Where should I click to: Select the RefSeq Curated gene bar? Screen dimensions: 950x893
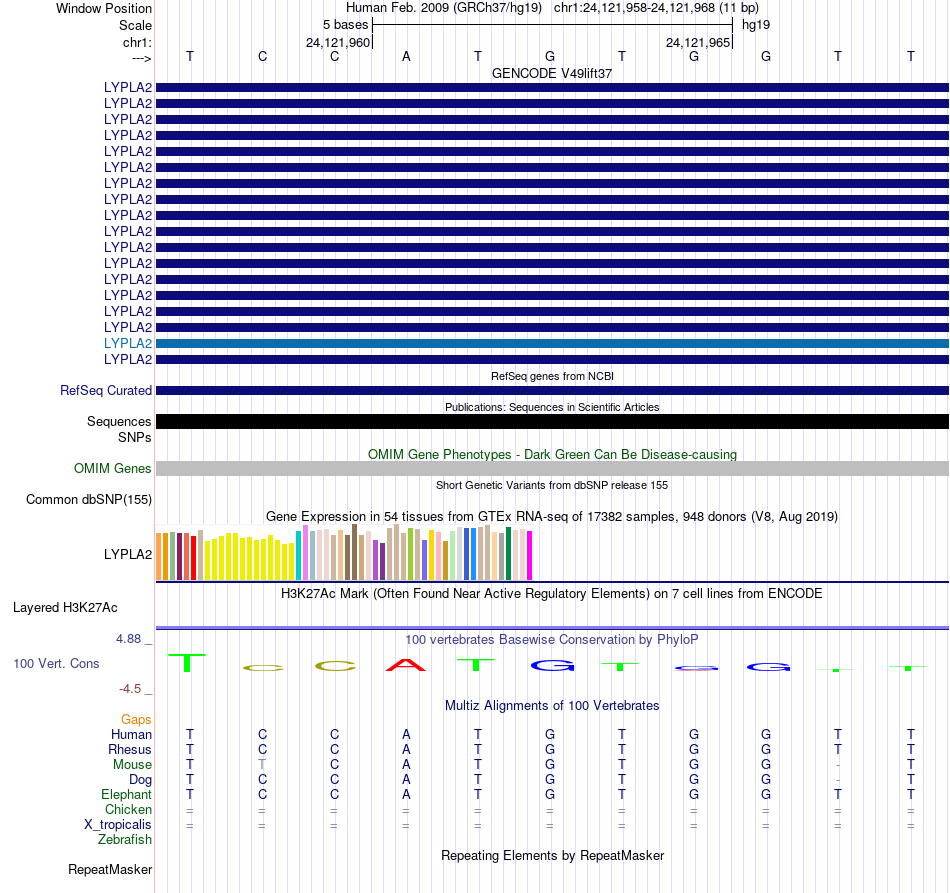(x=552, y=391)
